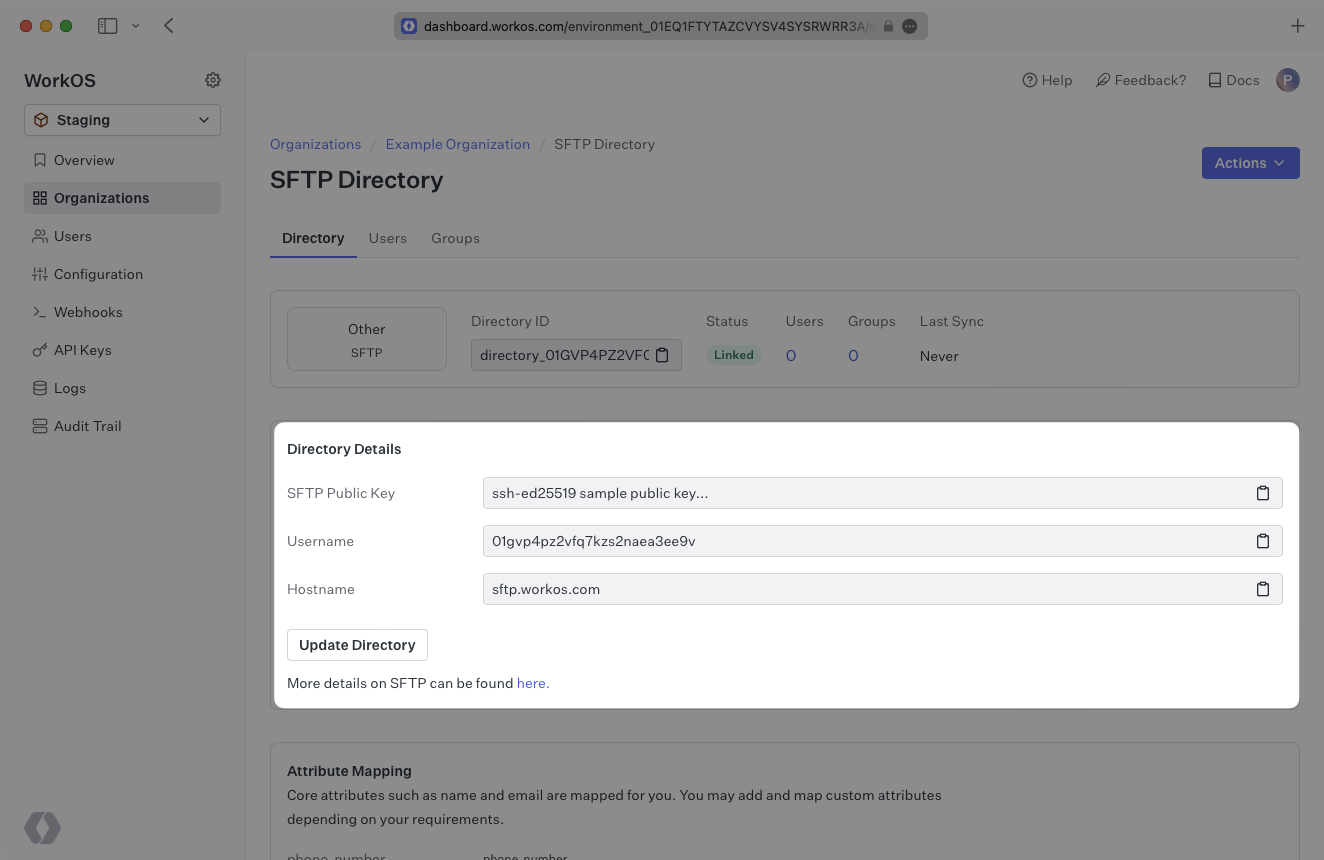The width and height of the screenshot is (1324, 860).
Task: Open environment settings via the gear icon
Action: point(212,80)
